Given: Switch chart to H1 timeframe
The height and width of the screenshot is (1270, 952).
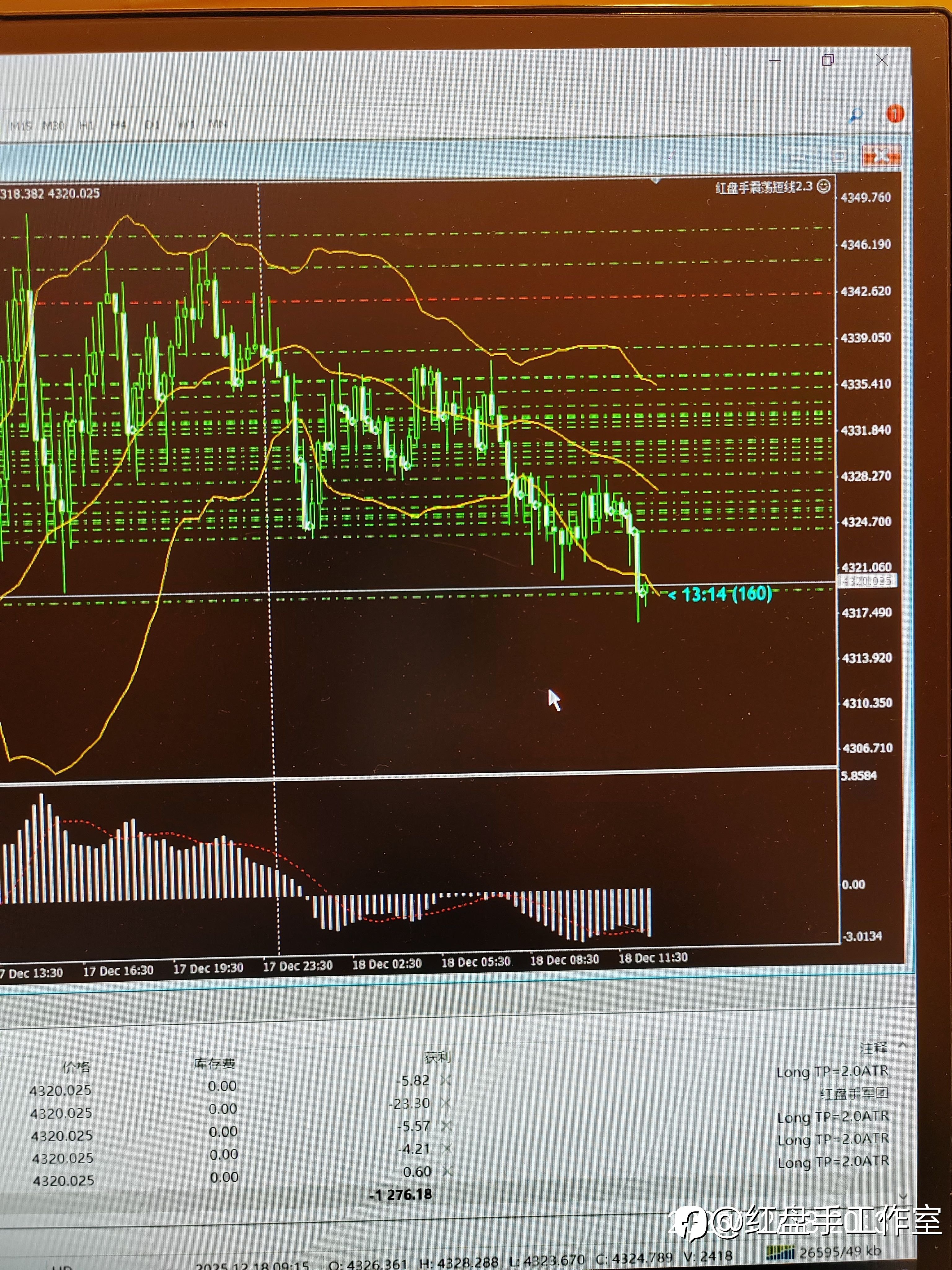Looking at the screenshot, I should point(86,125).
